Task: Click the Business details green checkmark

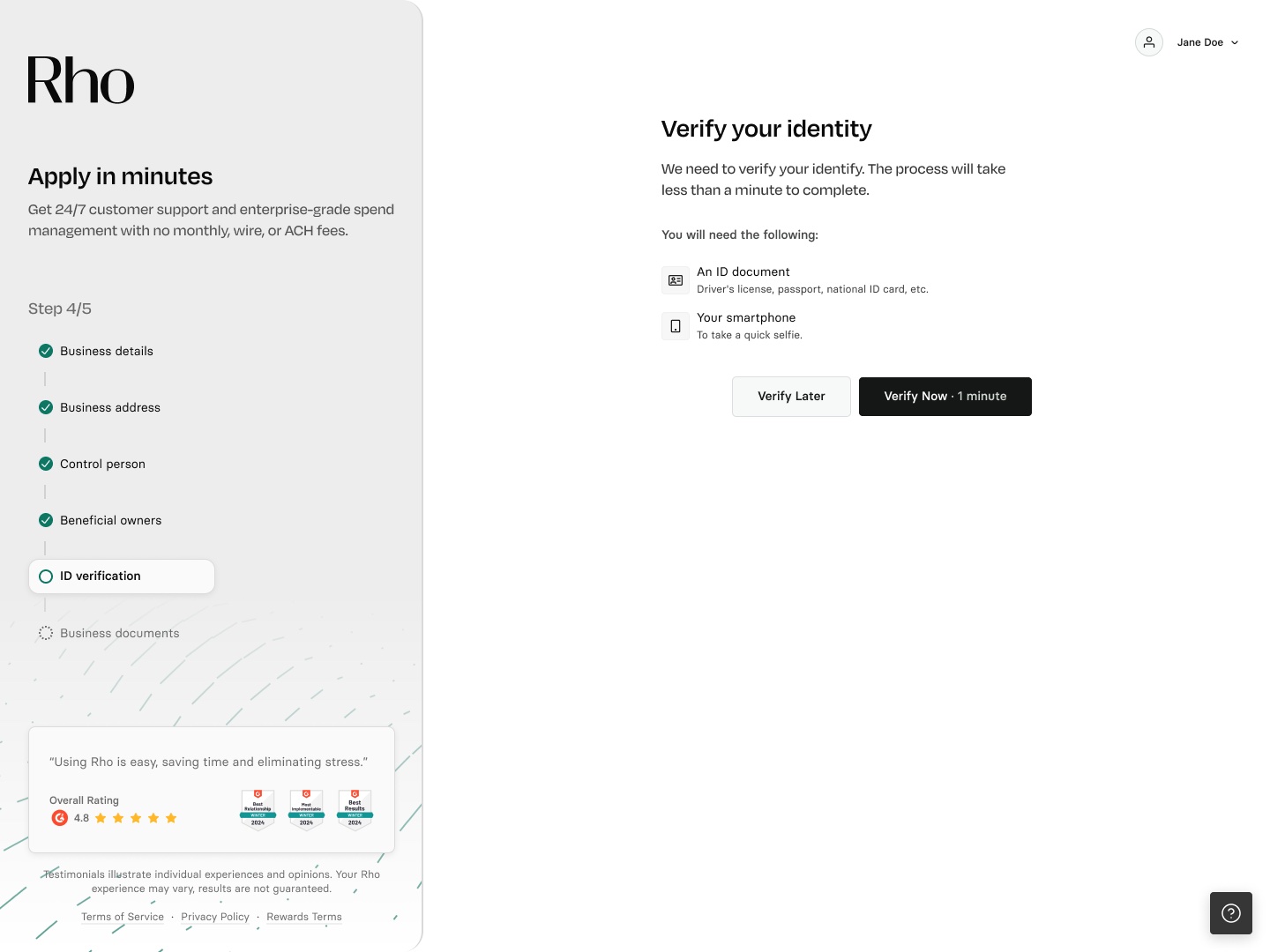Action: (x=46, y=351)
